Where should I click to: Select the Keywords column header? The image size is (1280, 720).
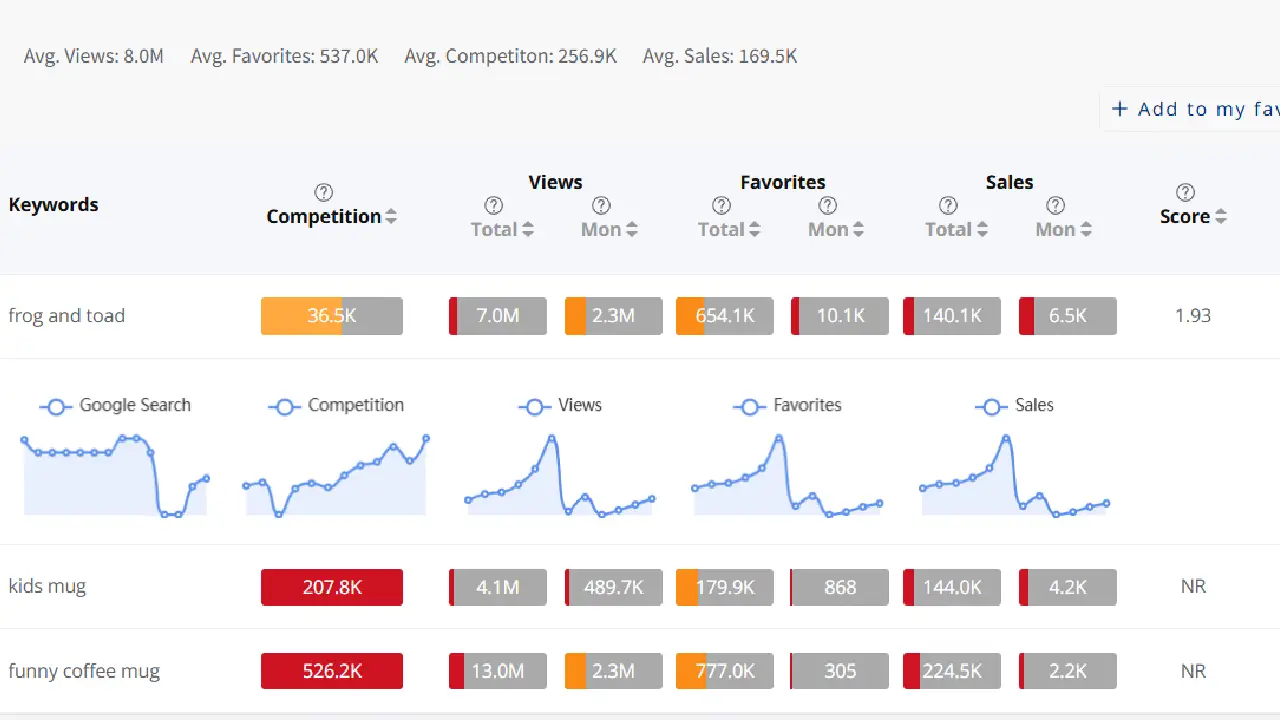[x=53, y=204]
